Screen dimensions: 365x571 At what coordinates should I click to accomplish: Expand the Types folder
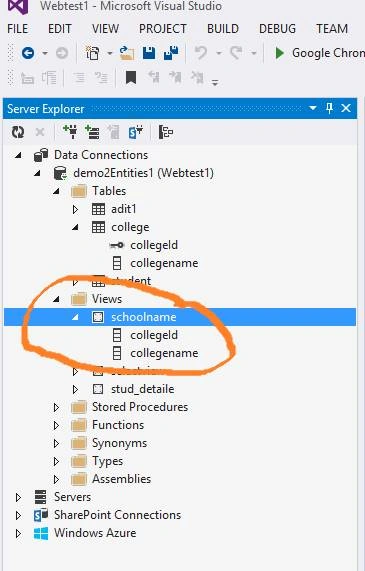[56, 461]
